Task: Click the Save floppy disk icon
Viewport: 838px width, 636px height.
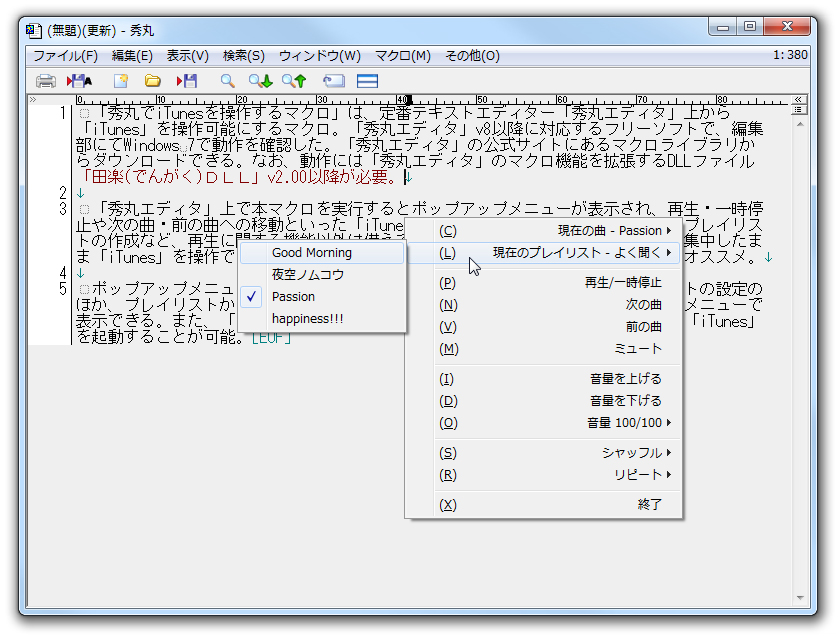Action: [187, 81]
